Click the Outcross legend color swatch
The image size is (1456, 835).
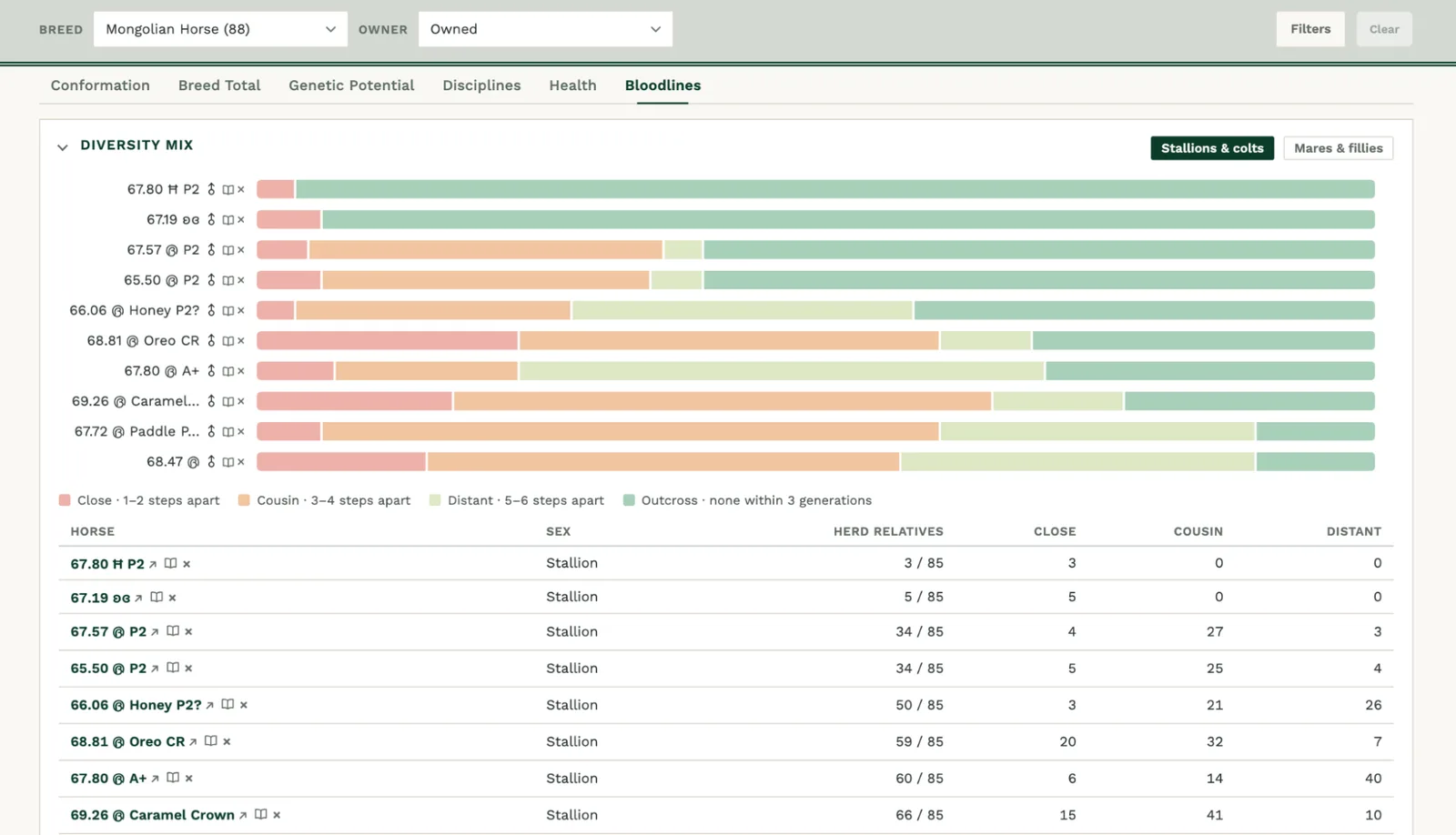629,500
